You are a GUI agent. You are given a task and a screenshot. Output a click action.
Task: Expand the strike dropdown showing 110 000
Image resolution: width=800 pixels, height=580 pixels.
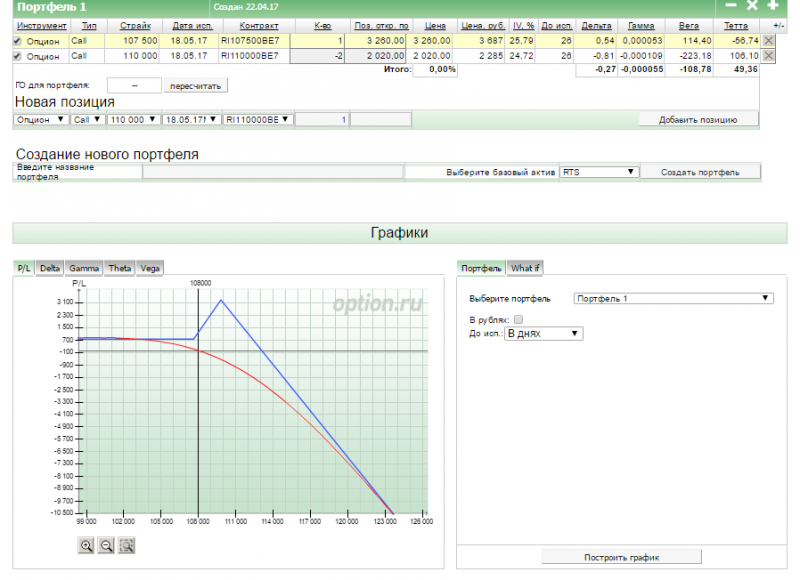[x=133, y=119]
